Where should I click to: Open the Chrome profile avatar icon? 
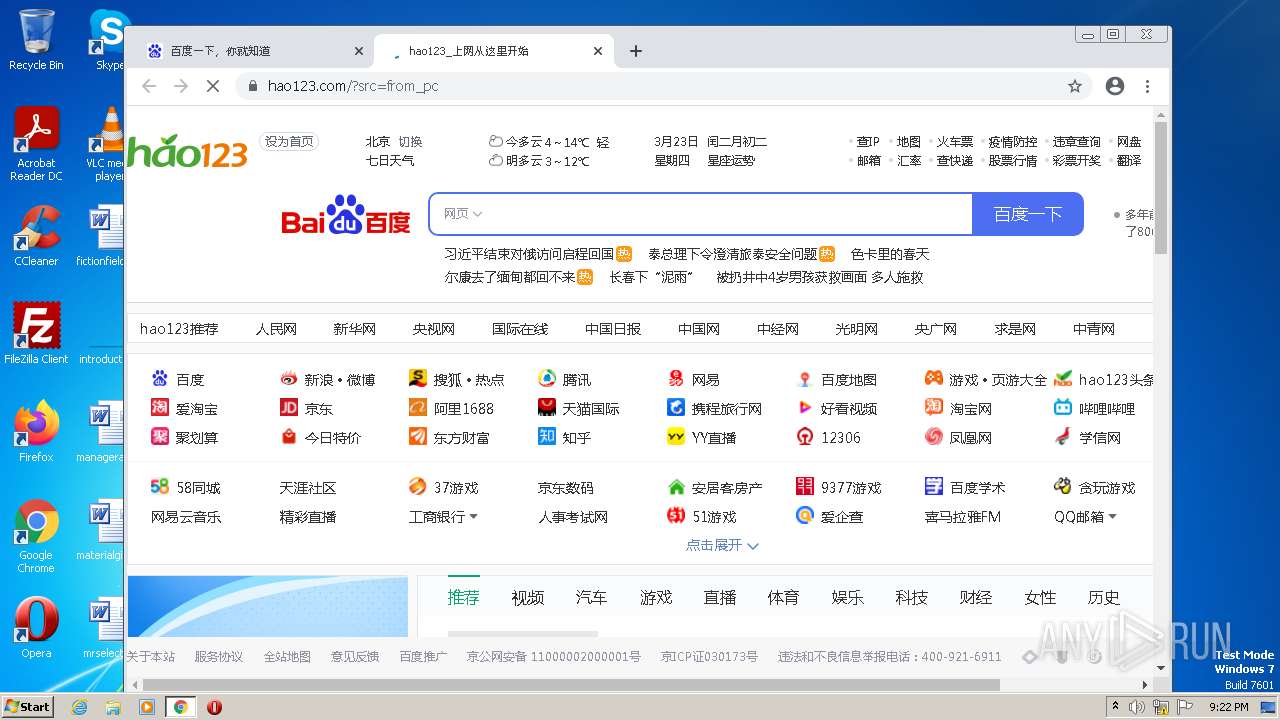pos(1115,86)
